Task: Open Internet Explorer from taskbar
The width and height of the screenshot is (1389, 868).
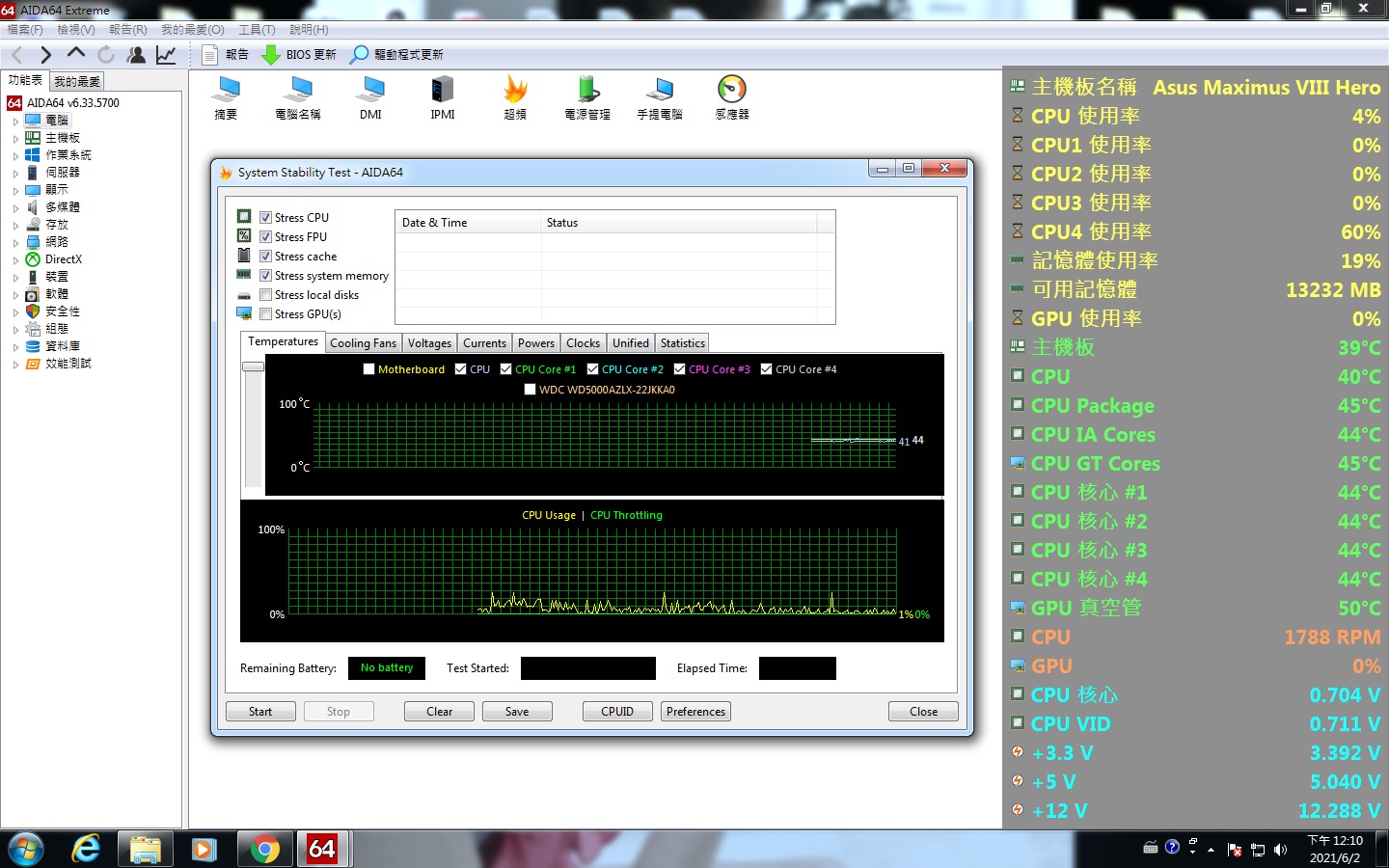Action: pos(87,849)
